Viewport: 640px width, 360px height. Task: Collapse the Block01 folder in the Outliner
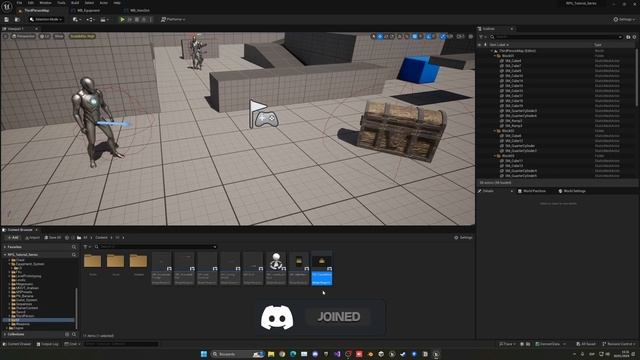coord(495,56)
